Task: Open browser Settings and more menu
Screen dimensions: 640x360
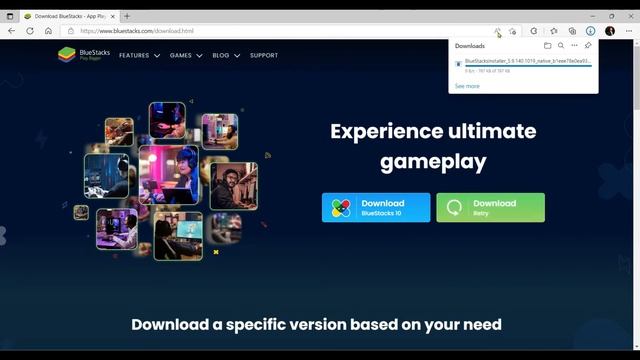Action: point(629,31)
